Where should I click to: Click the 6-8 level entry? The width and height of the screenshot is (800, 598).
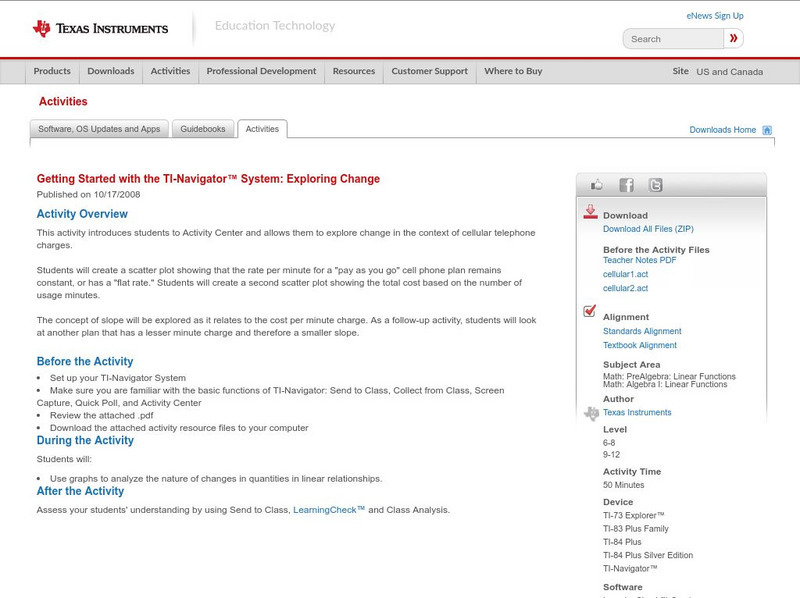pos(609,443)
